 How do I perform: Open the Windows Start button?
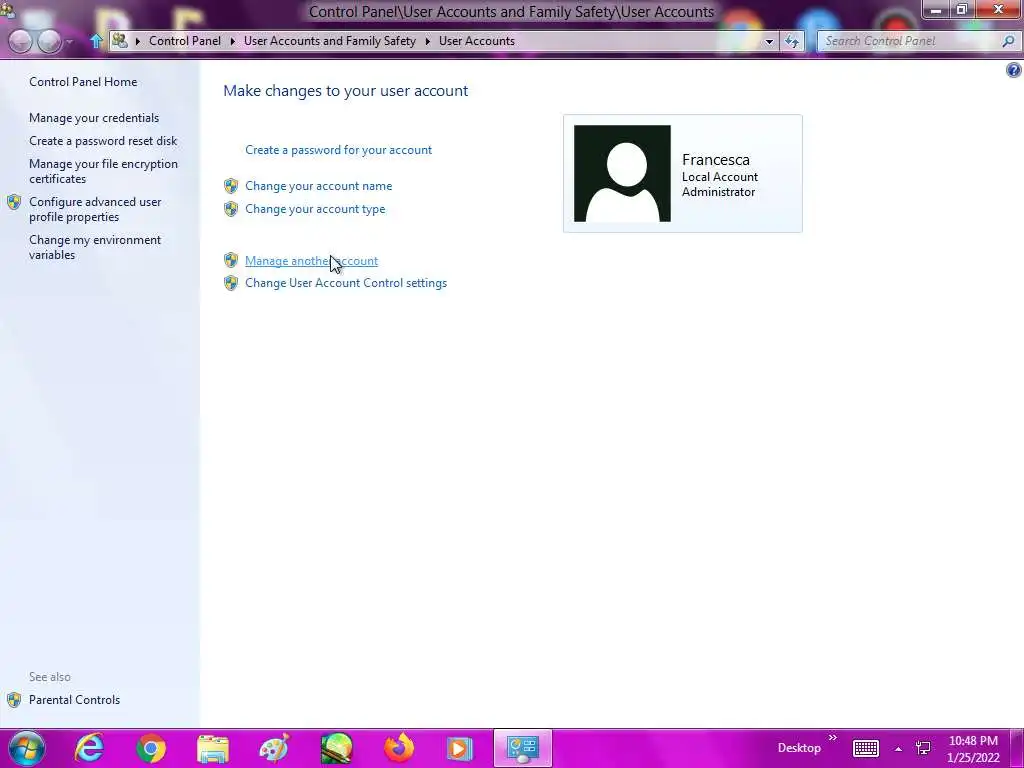point(26,748)
